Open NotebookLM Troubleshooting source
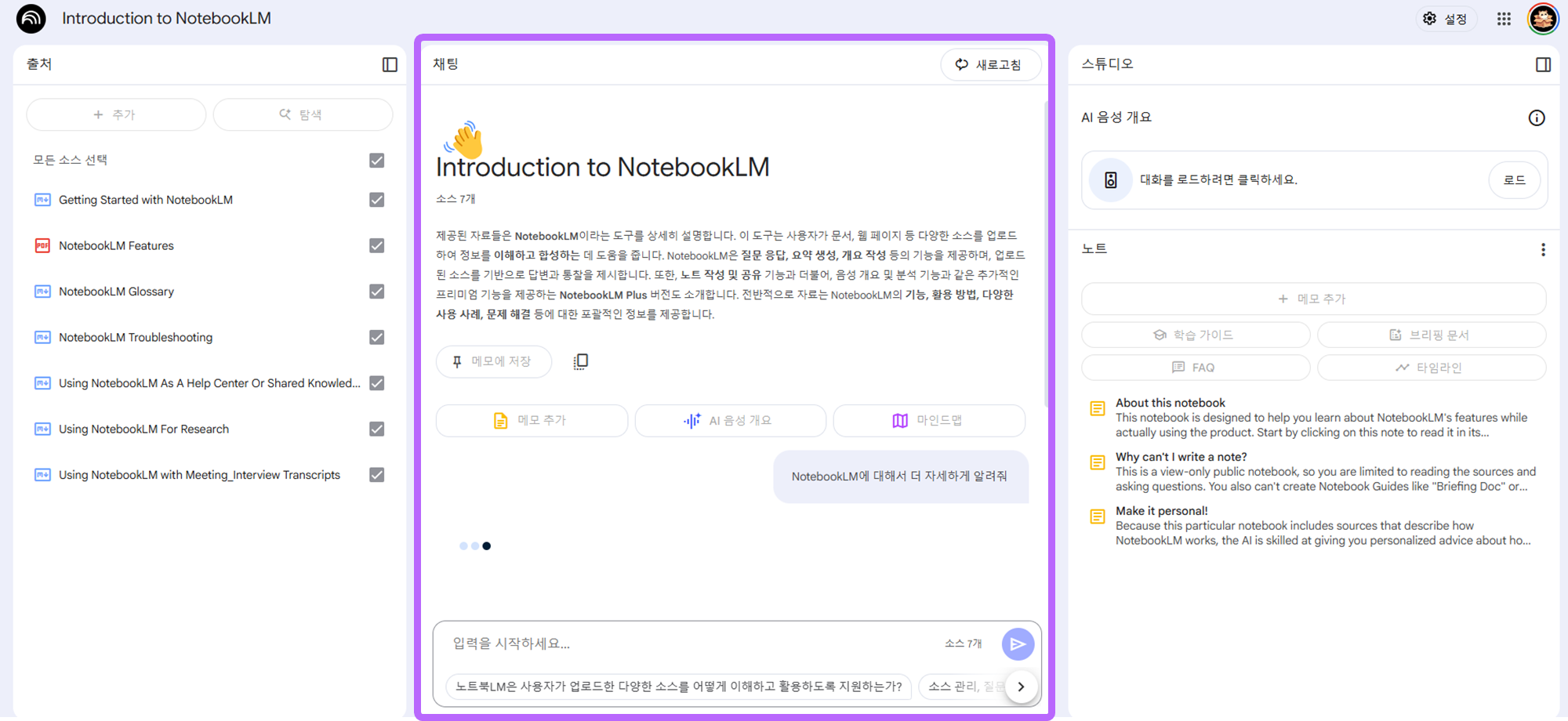The height and width of the screenshot is (721, 1568). click(136, 337)
